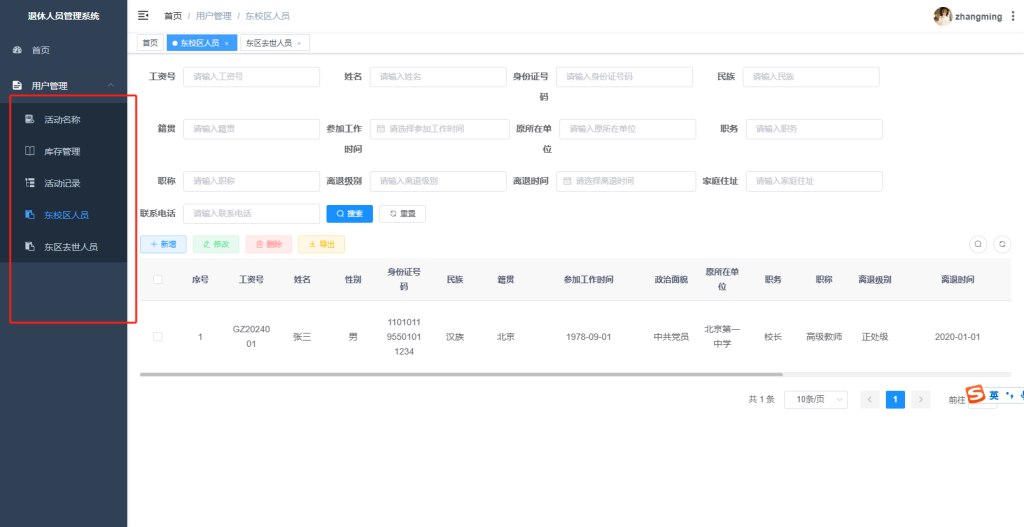Click the user avatar picture

coord(942,16)
